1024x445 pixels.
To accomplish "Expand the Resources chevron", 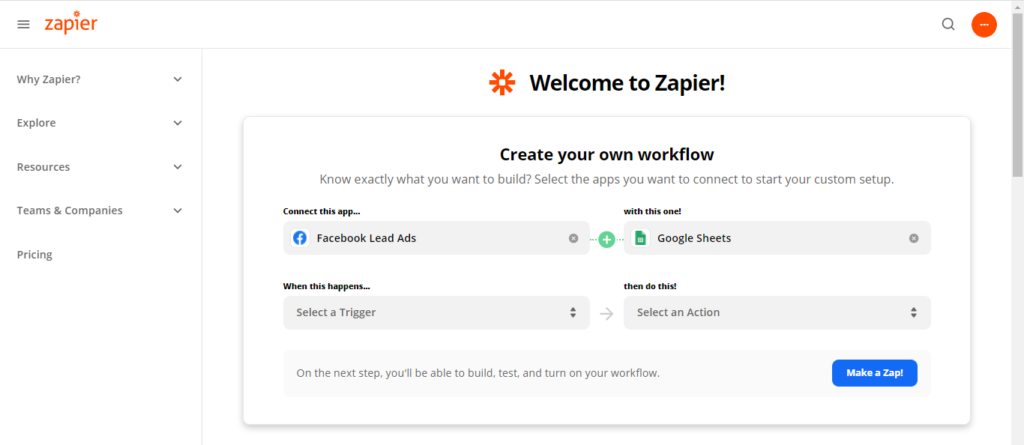I will click(178, 167).
